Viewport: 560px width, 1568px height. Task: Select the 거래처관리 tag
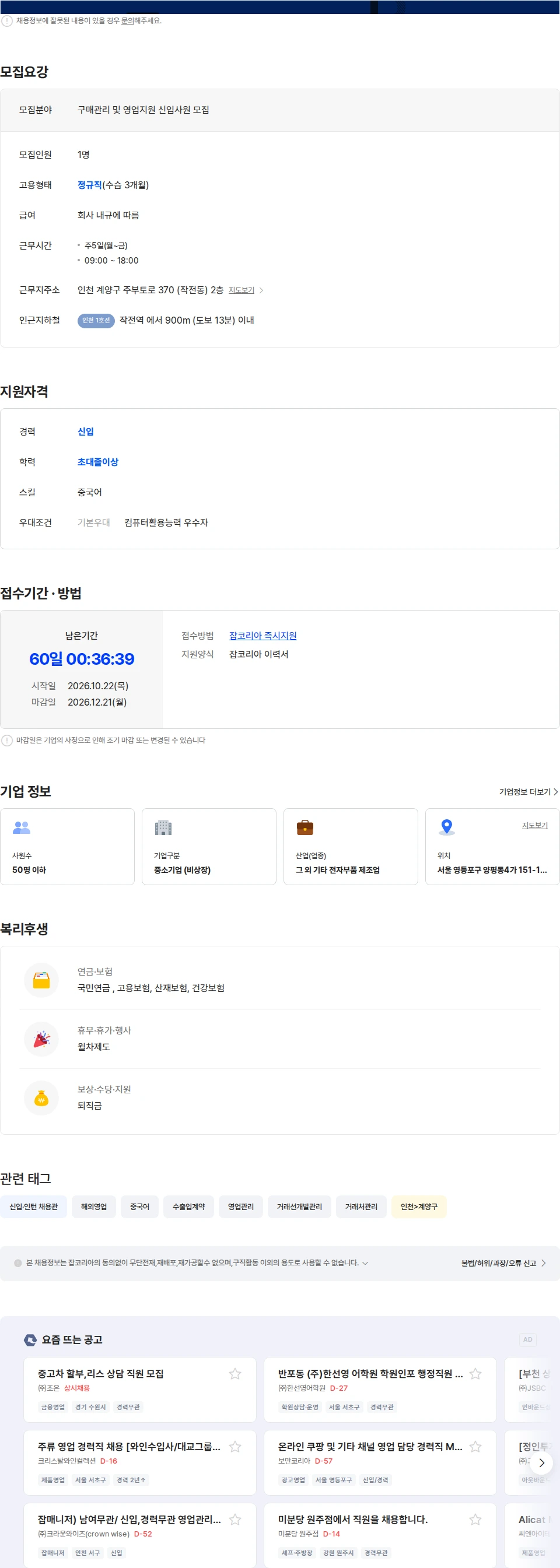click(361, 1207)
